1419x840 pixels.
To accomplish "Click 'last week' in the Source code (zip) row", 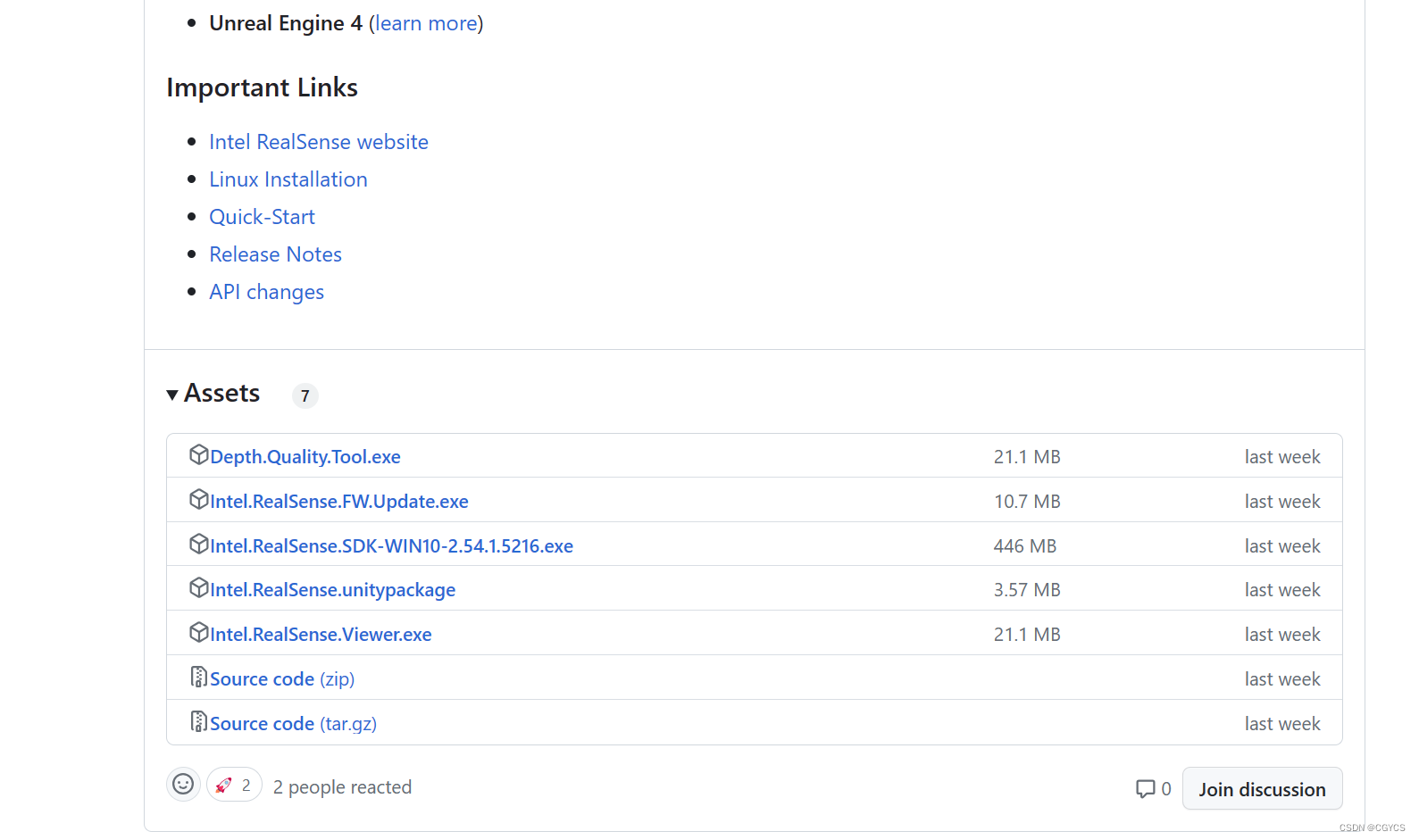I will [x=1282, y=679].
